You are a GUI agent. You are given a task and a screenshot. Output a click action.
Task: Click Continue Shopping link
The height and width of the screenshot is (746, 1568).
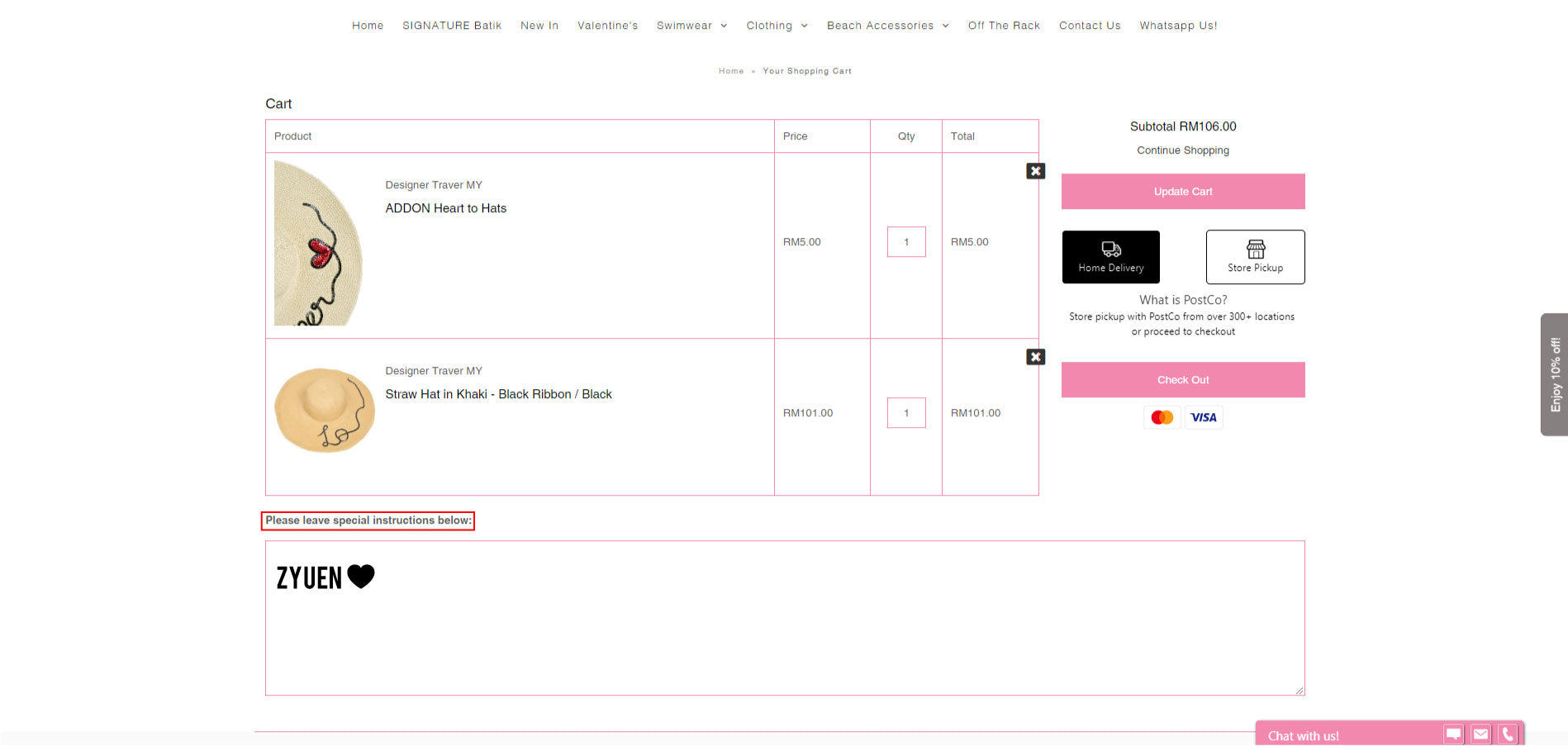1183,150
